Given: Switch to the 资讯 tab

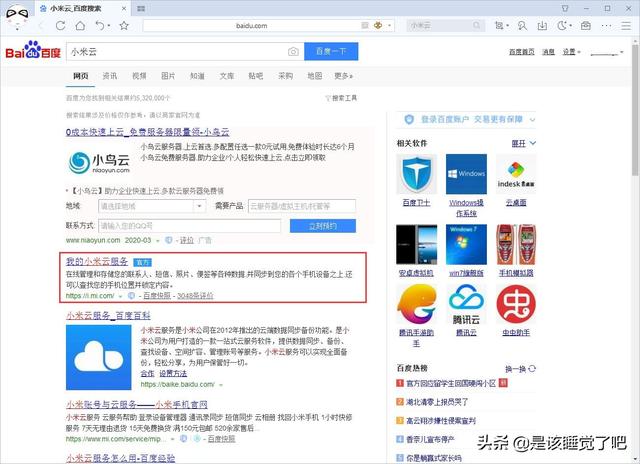Looking at the screenshot, I should [x=109, y=76].
